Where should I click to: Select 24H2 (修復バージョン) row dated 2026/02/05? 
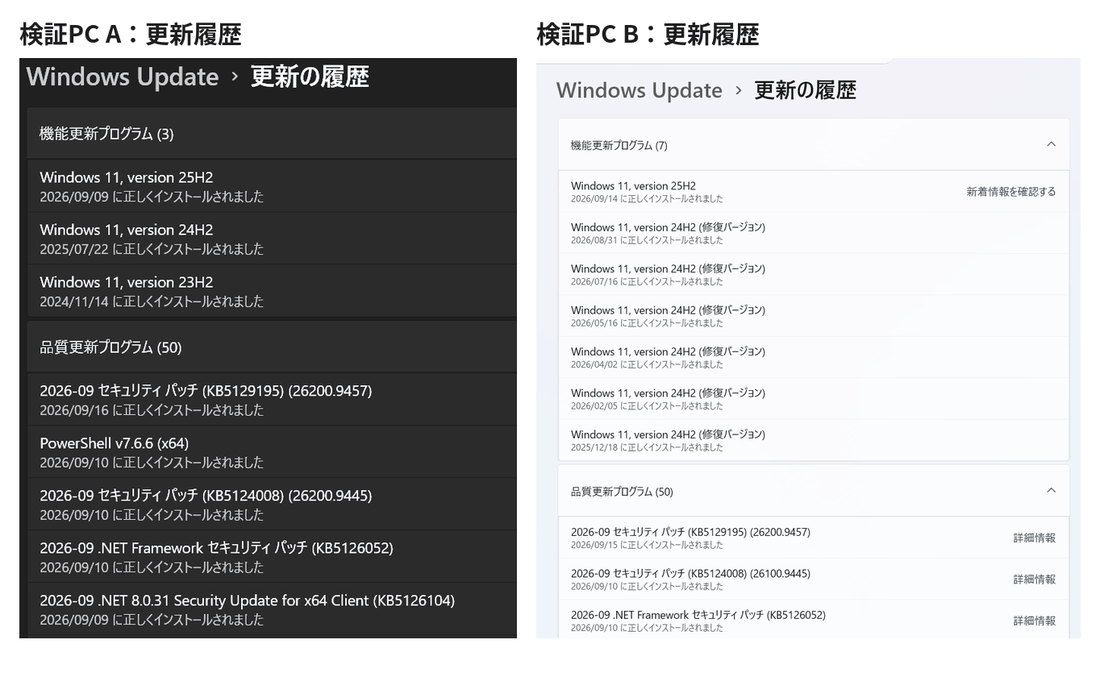pos(814,398)
